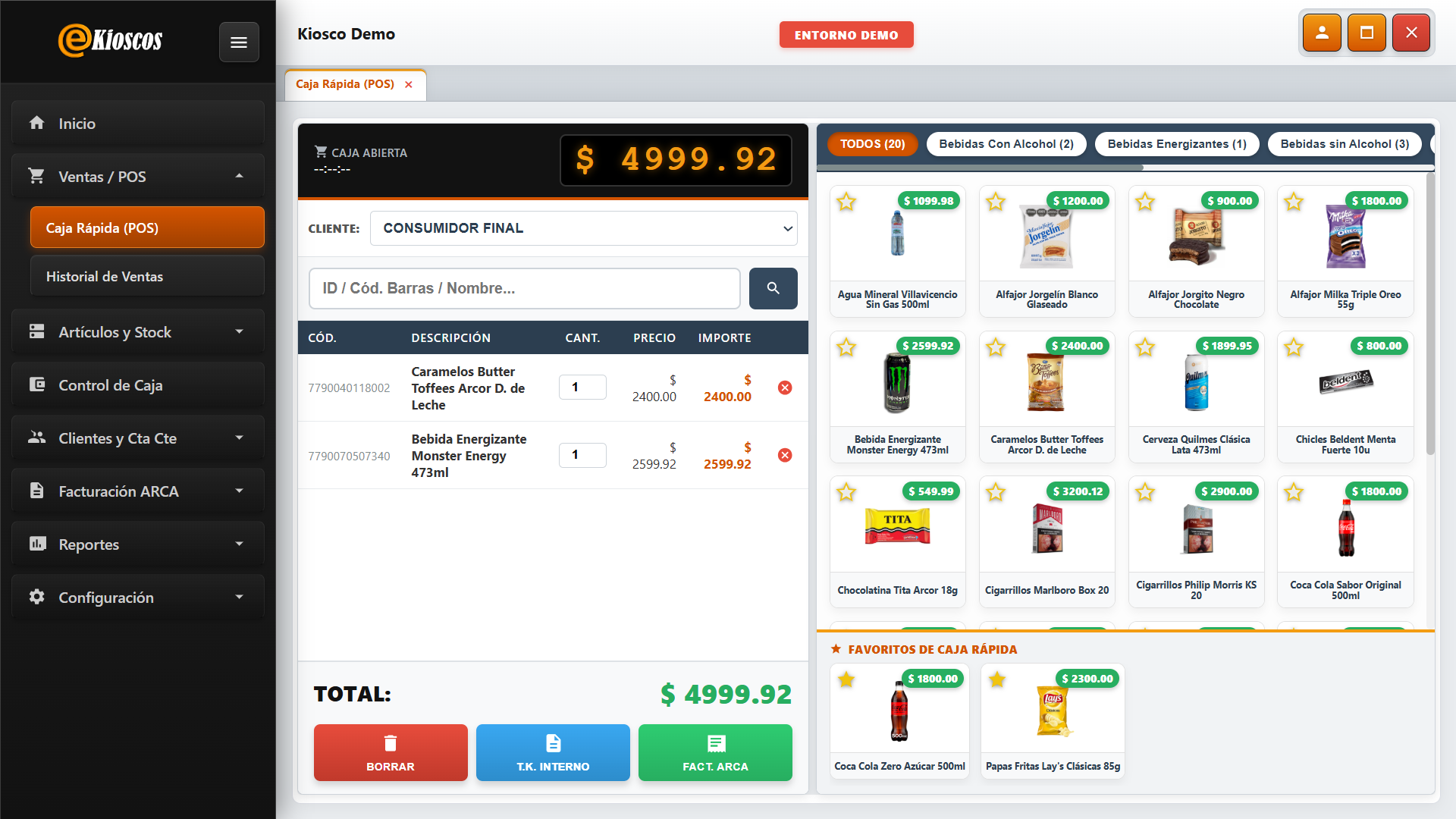Image resolution: width=1456 pixels, height=819 pixels.
Task: Open the Cliente dropdown selector
Action: (583, 228)
